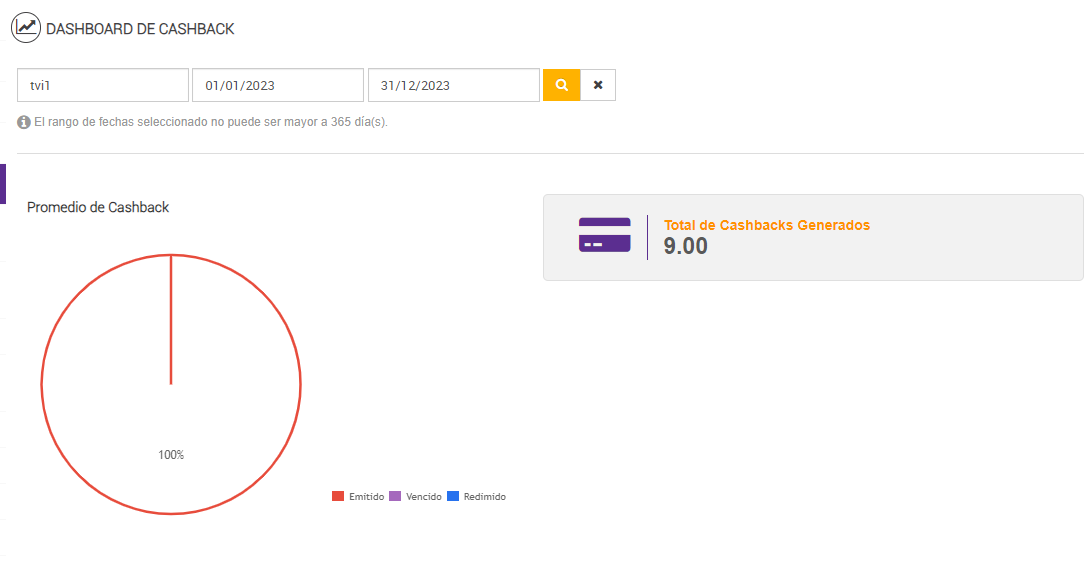Toggle the purple Vencido legend swatch

[395, 497]
